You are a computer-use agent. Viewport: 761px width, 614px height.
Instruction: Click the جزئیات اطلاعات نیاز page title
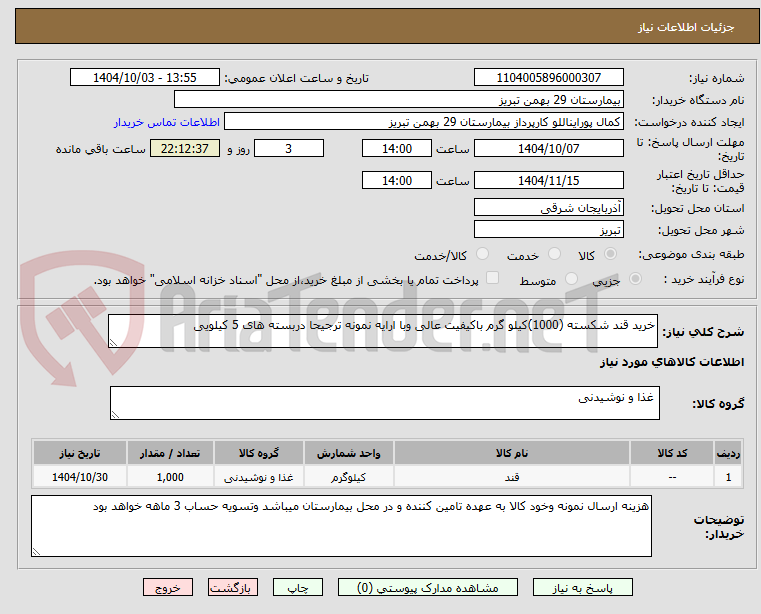click(x=686, y=27)
